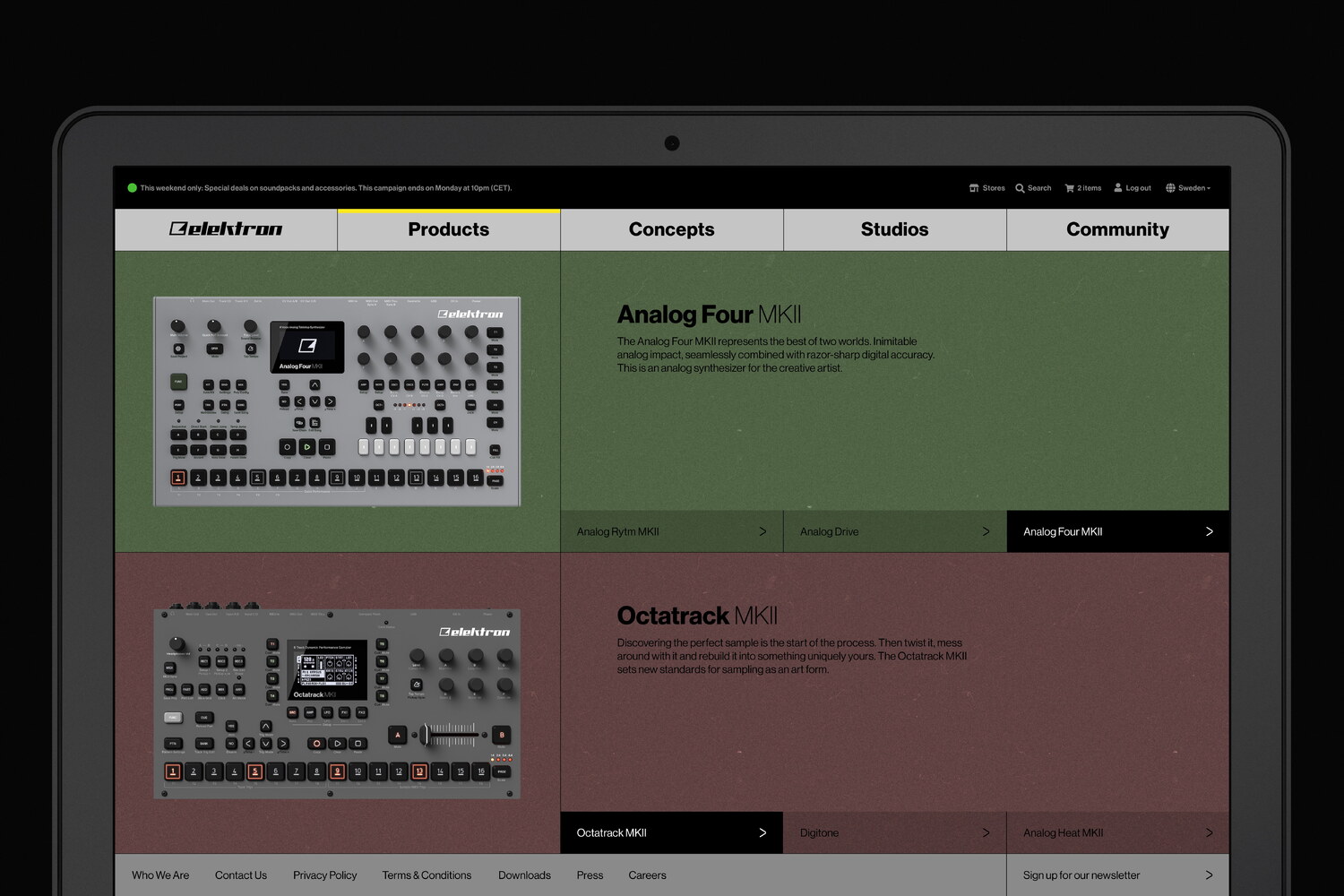Click the Elektron logo home link
This screenshot has height=896, width=1344.
click(x=226, y=229)
